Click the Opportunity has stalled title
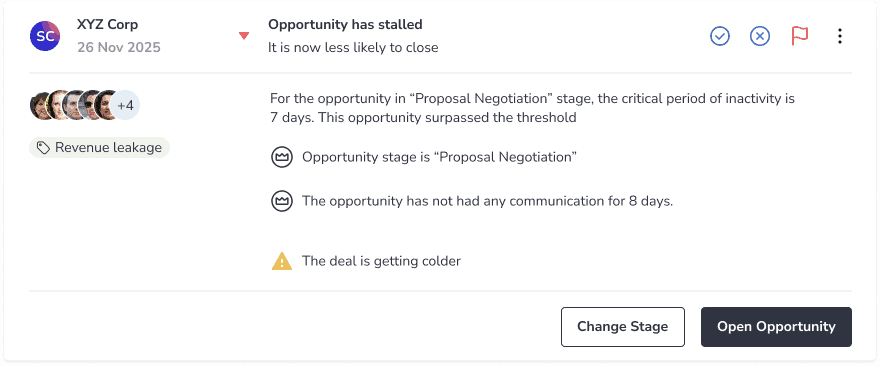This screenshot has height=366, width=880. tap(345, 25)
